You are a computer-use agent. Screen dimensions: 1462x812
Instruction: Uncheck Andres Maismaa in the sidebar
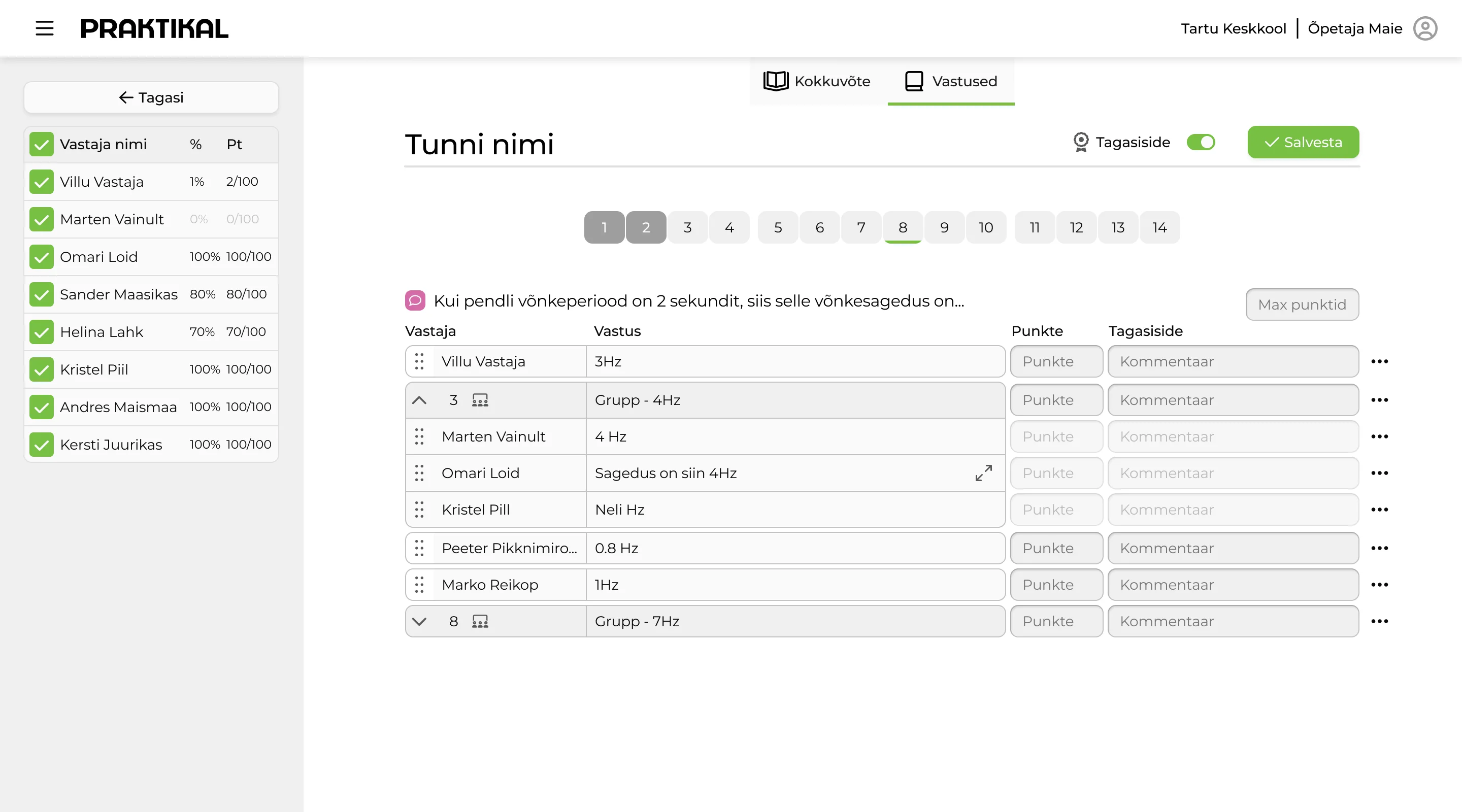point(42,407)
